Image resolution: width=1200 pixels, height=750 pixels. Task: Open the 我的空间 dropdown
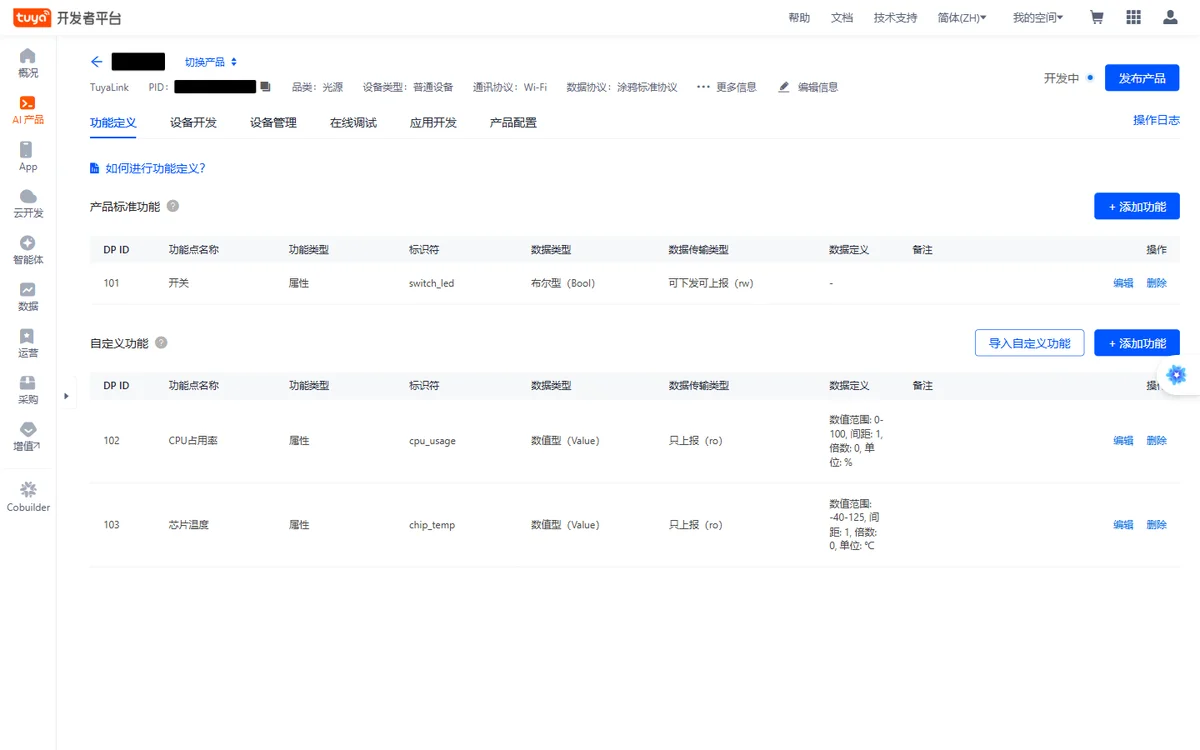coord(1037,18)
